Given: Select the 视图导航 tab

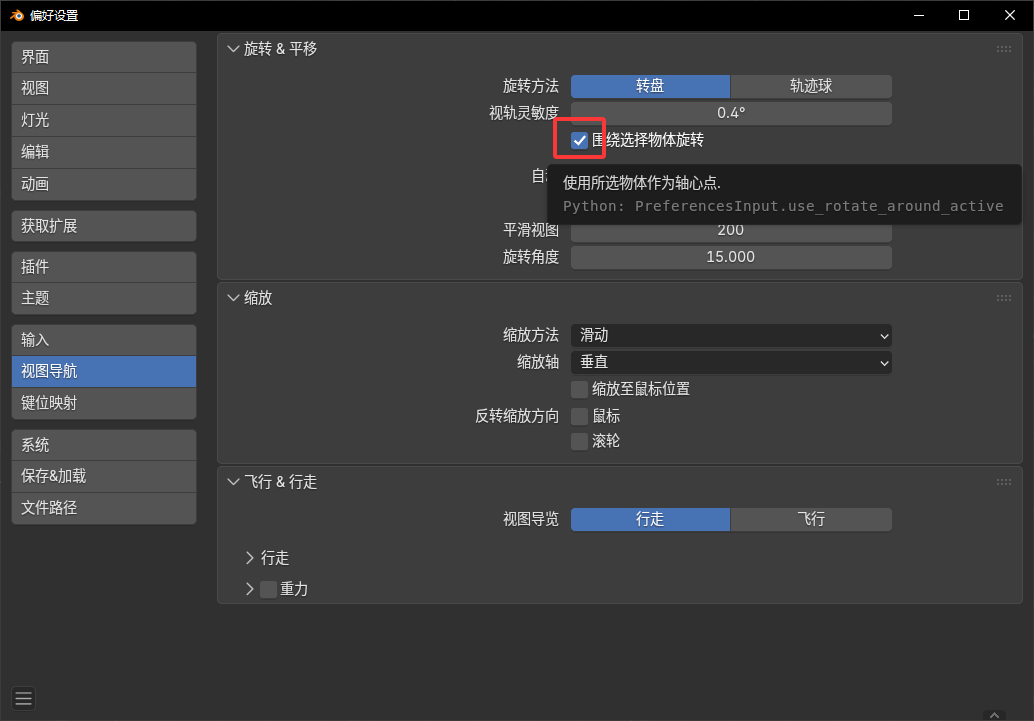Looking at the screenshot, I should [x=104, y=371].
